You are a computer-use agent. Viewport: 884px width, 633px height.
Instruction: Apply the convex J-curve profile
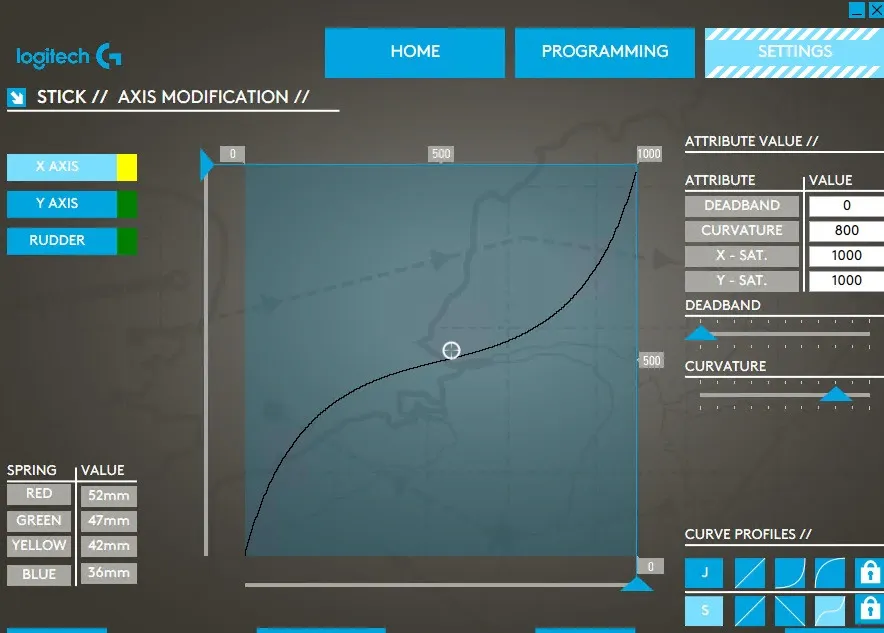point(790,573)
